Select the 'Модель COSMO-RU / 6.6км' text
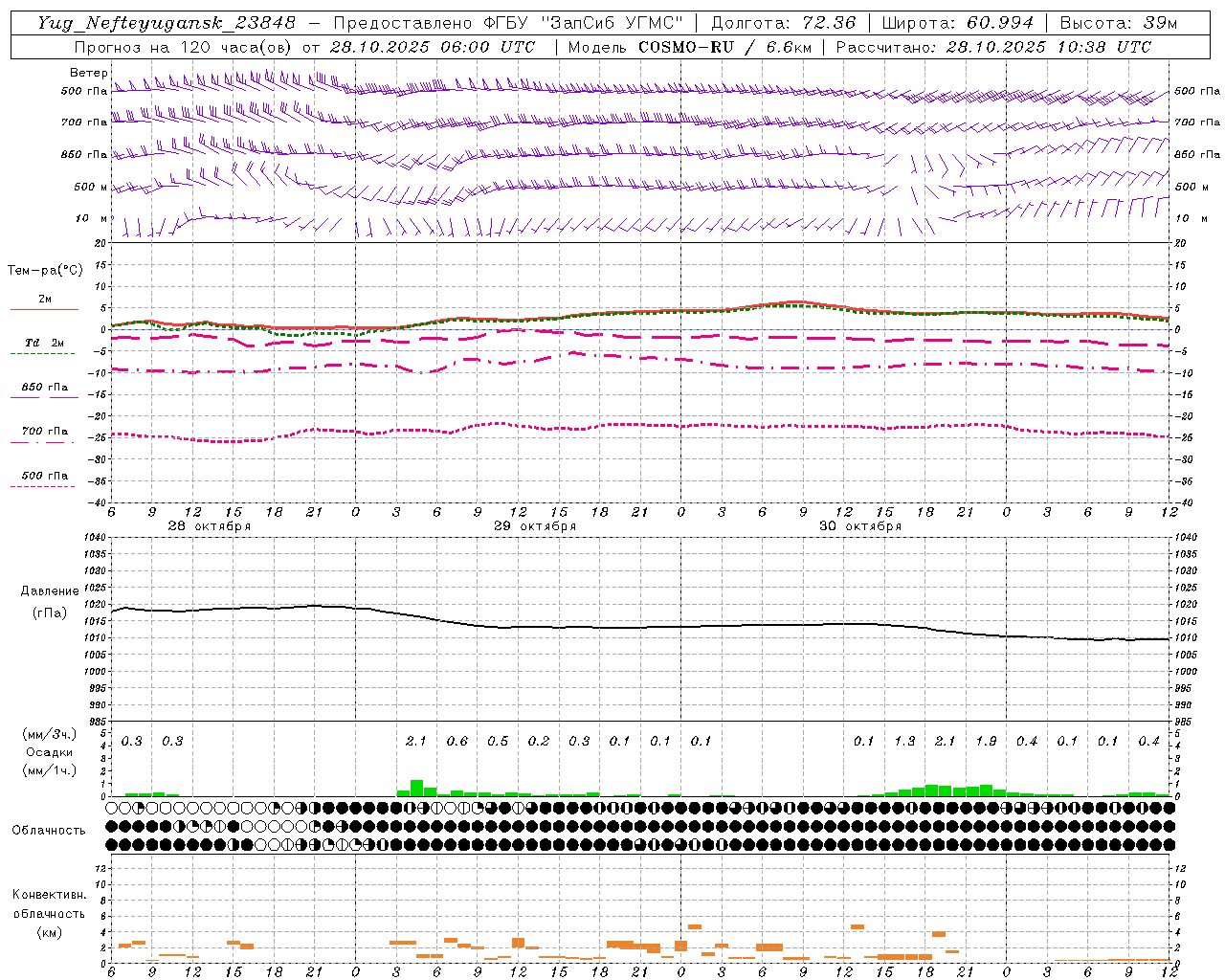Screen dimensions: 1225x980 coord(690,47)
